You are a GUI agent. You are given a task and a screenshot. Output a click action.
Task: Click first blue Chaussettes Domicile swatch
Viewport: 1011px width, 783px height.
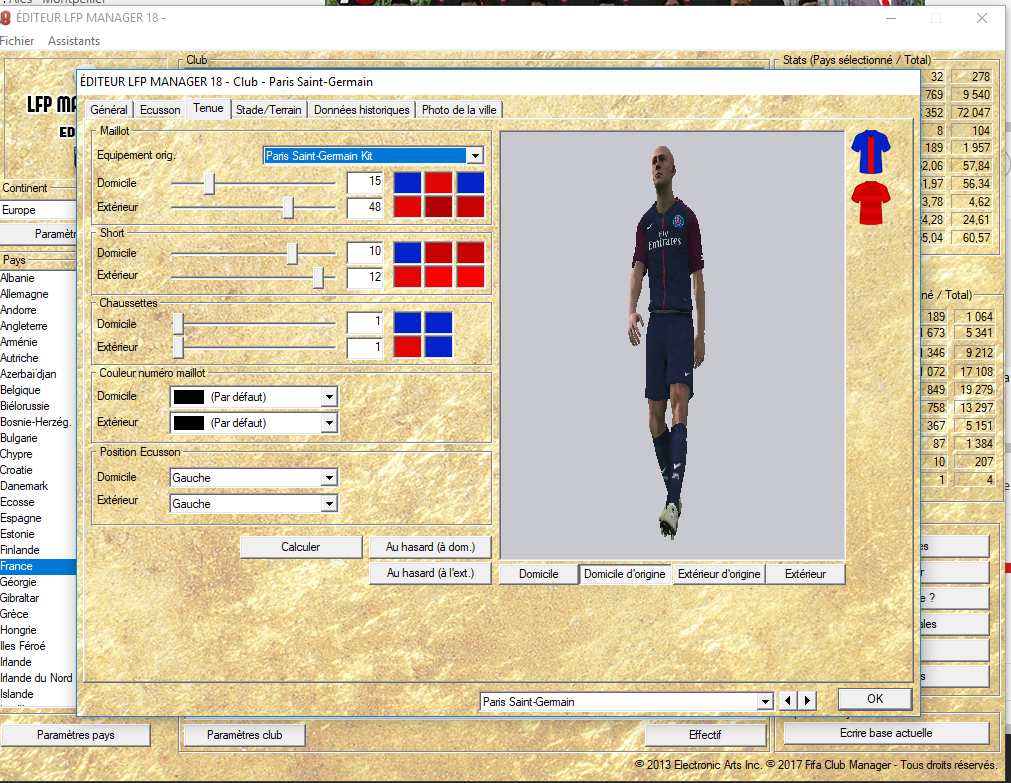[x=407, y=322]
